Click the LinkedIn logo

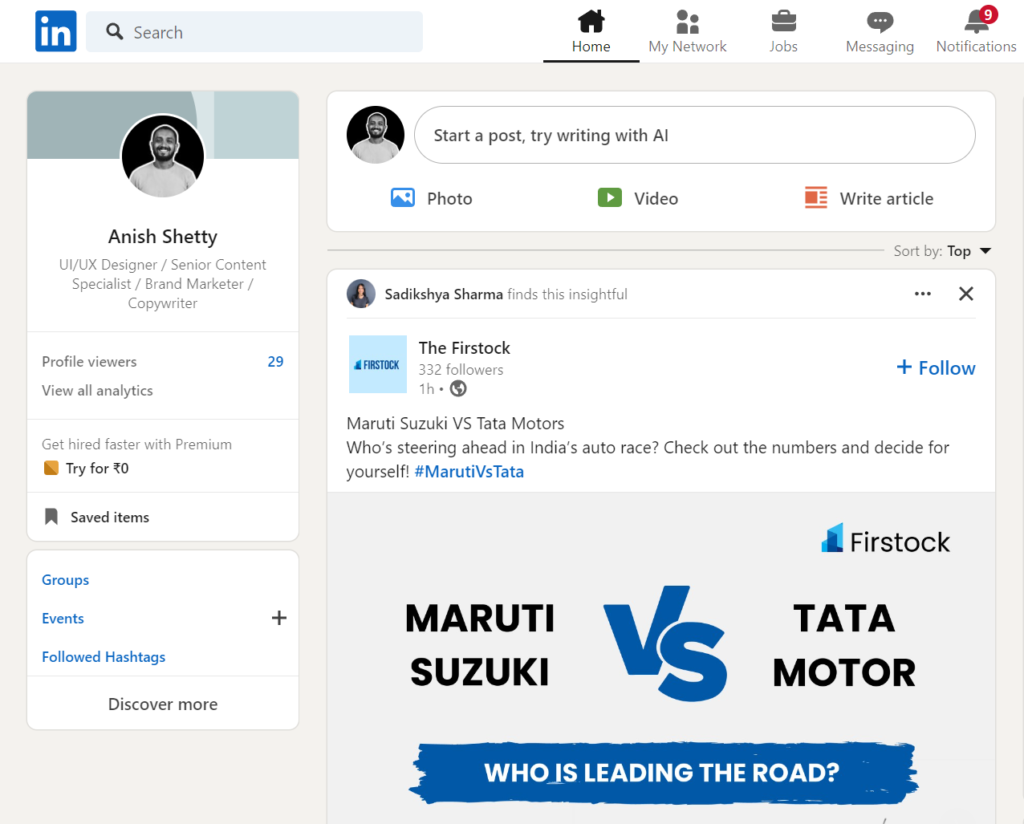pyautogui.click(x=56, y=31)
